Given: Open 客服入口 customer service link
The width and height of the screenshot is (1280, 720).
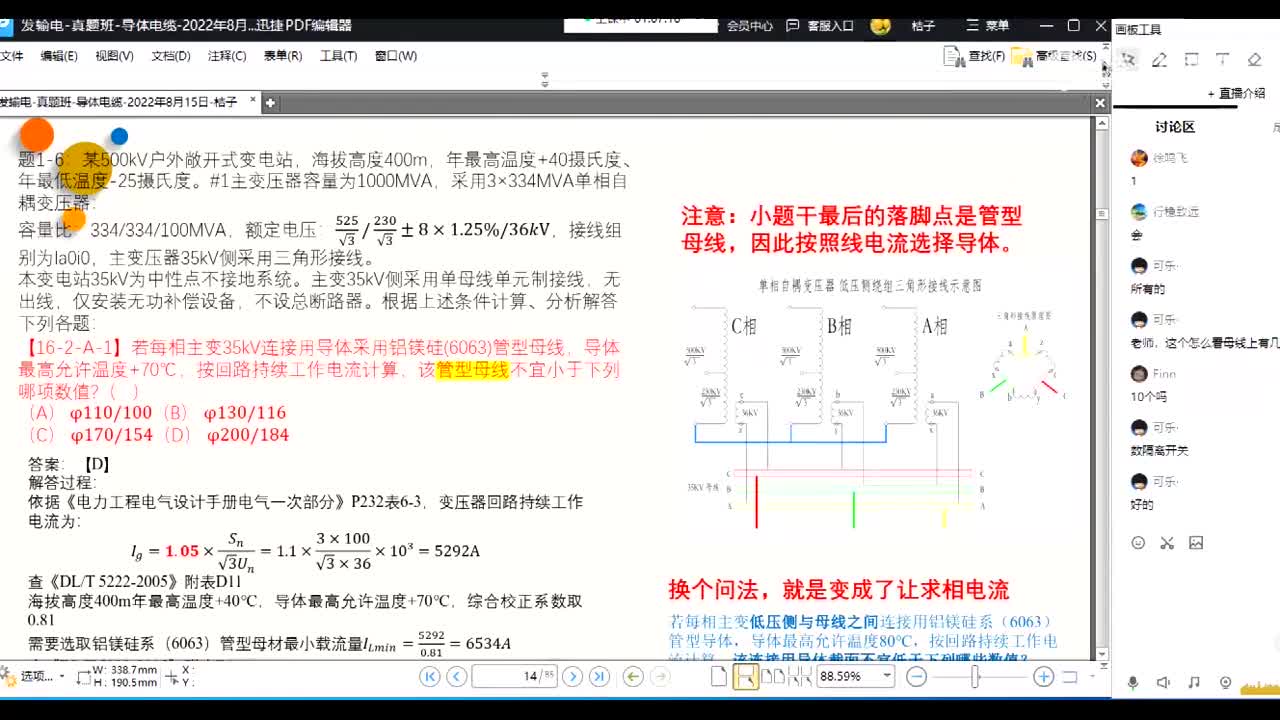Looking at the screenshot, I should (820, 26).
